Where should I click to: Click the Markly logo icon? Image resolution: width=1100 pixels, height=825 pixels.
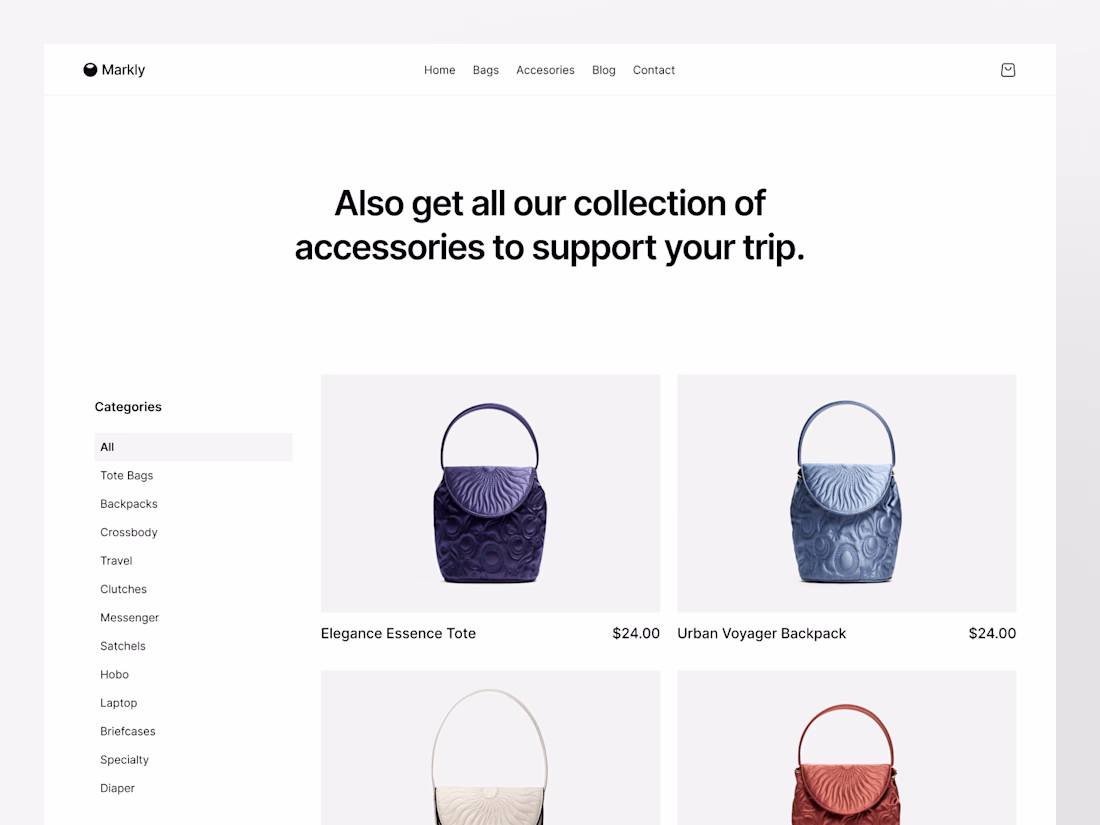click(x=90, y=69)
